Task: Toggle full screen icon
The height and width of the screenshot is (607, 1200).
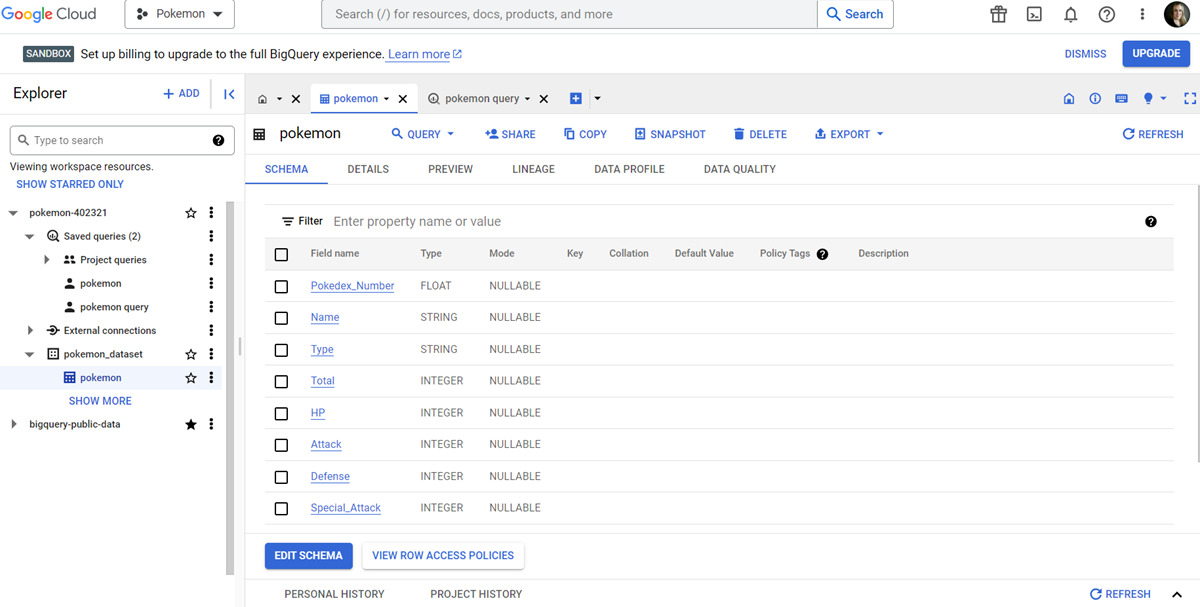Action: pyautogui.click(x=1190, y=98)
